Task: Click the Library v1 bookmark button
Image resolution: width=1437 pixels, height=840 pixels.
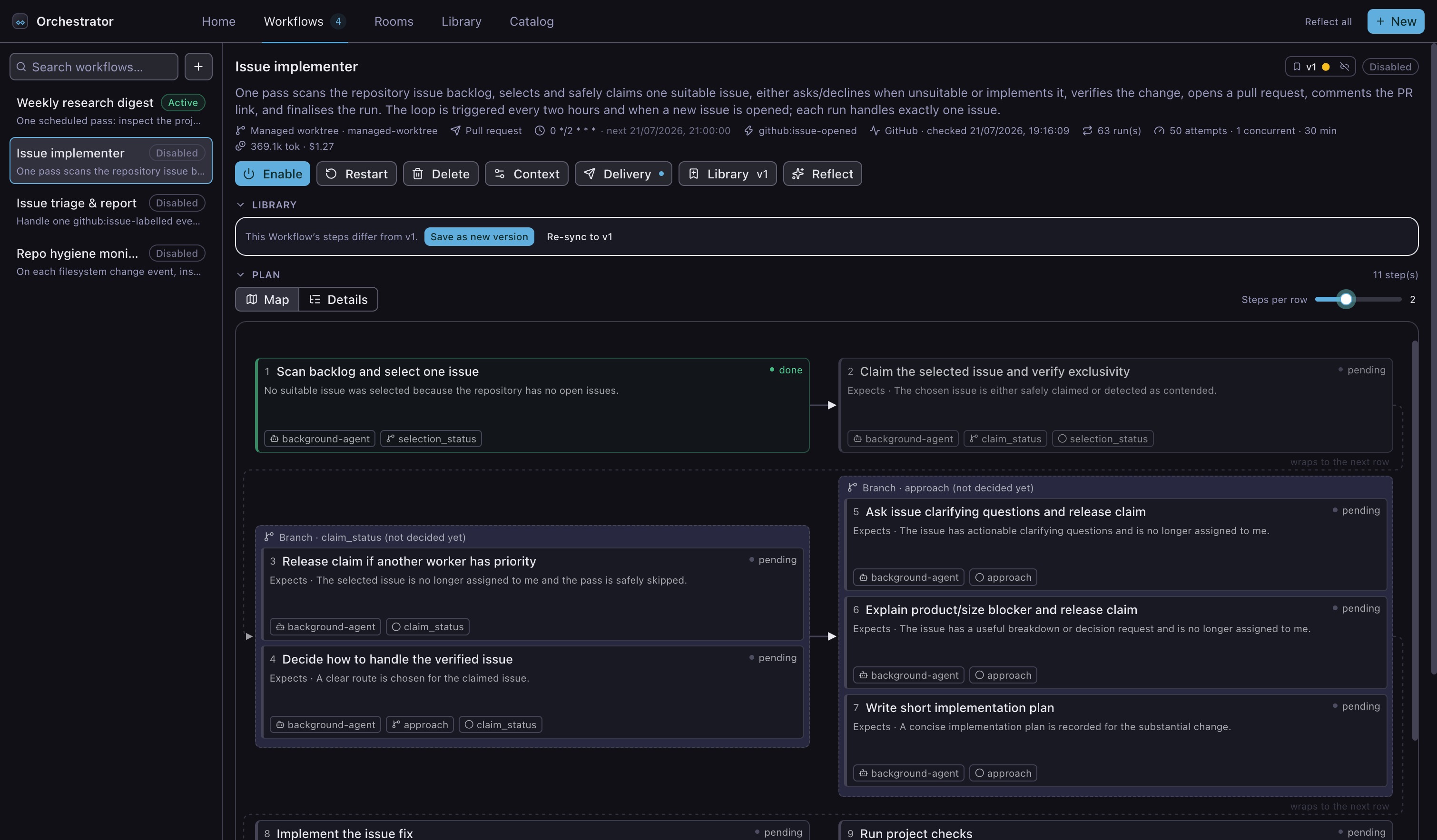Action: 728,174
